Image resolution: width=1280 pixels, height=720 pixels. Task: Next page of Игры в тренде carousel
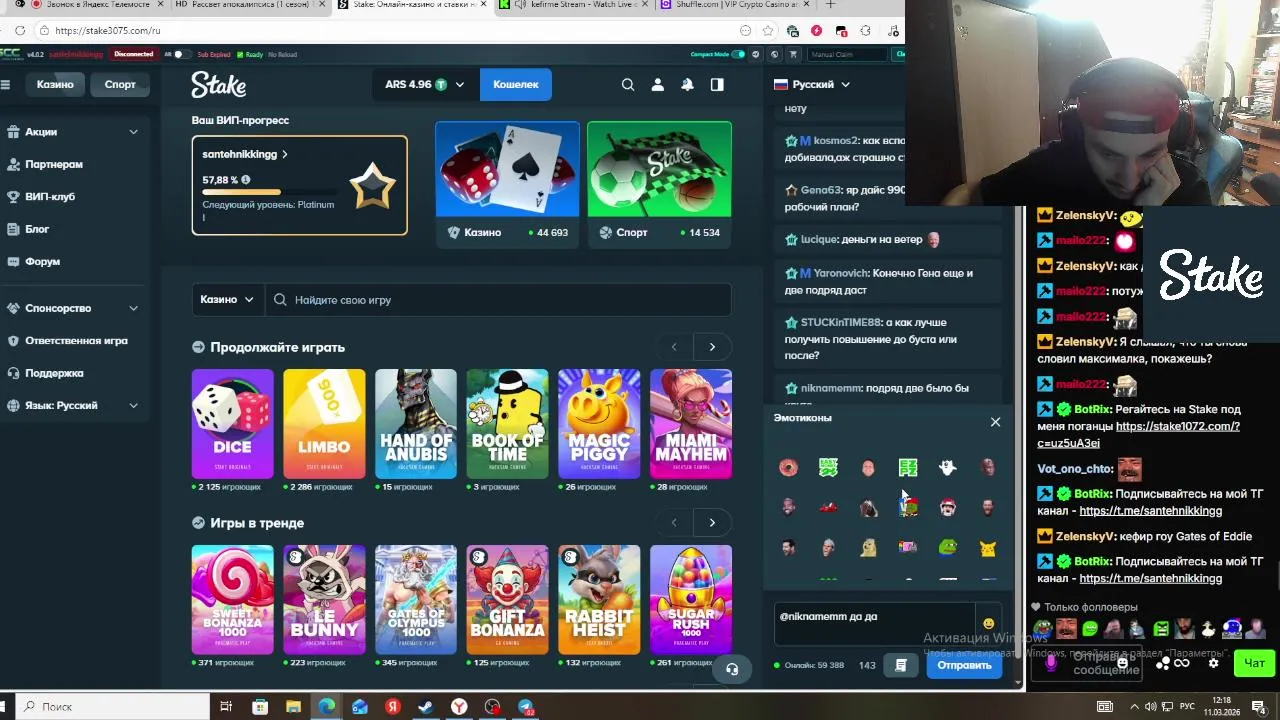(712, 523)
